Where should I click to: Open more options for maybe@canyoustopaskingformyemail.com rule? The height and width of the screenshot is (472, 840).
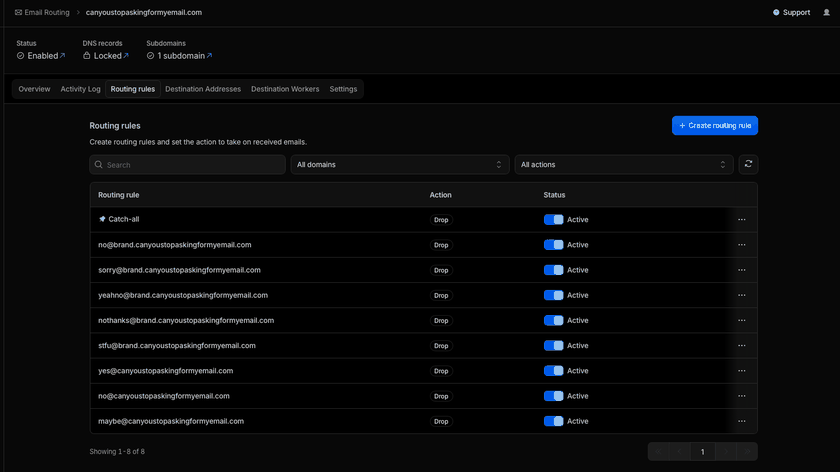741,421
